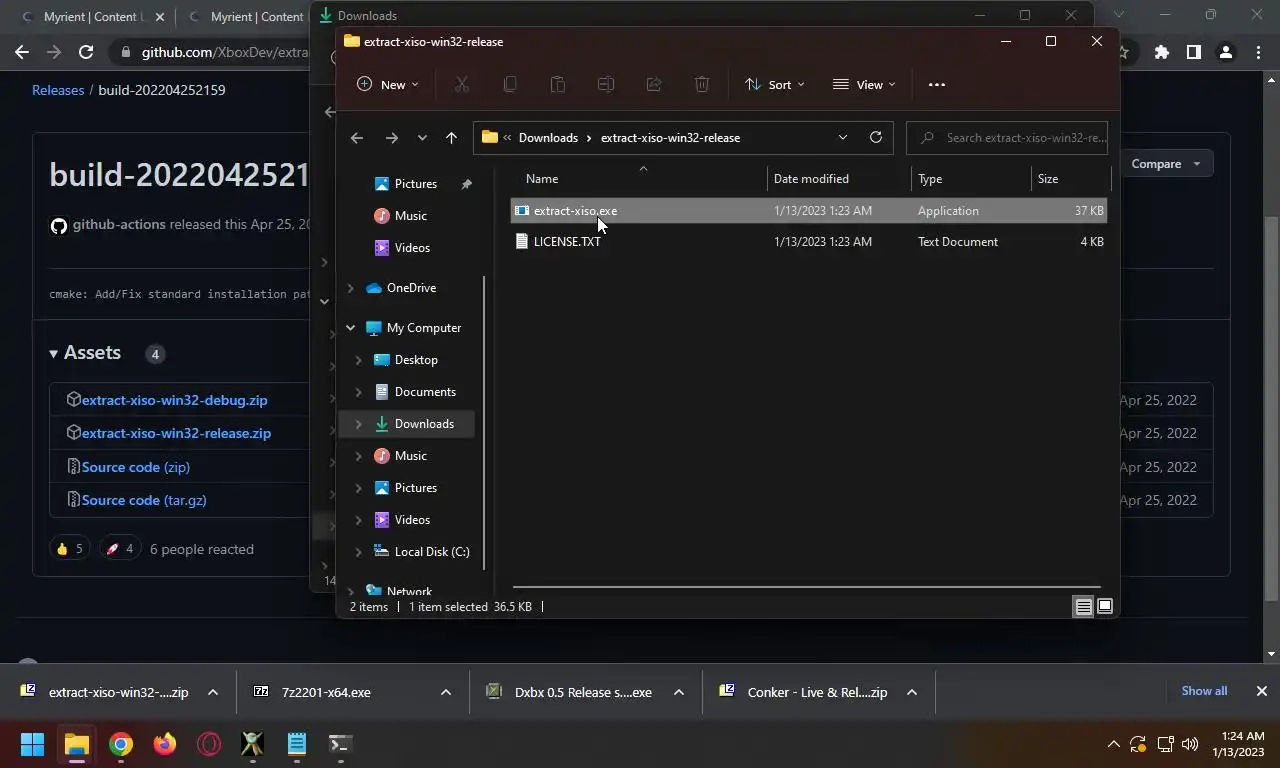Close the Chrome downloads bar

[1262, 691]
